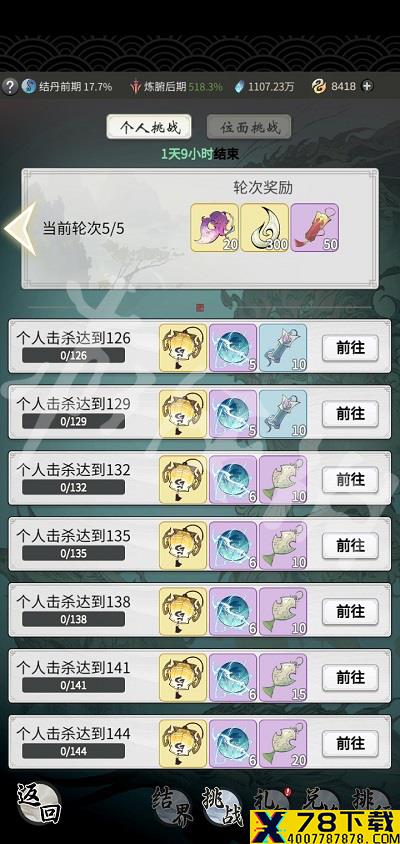
Task: Click the fish pendant with 15 in the 141 row
Action: pos(283,678)
